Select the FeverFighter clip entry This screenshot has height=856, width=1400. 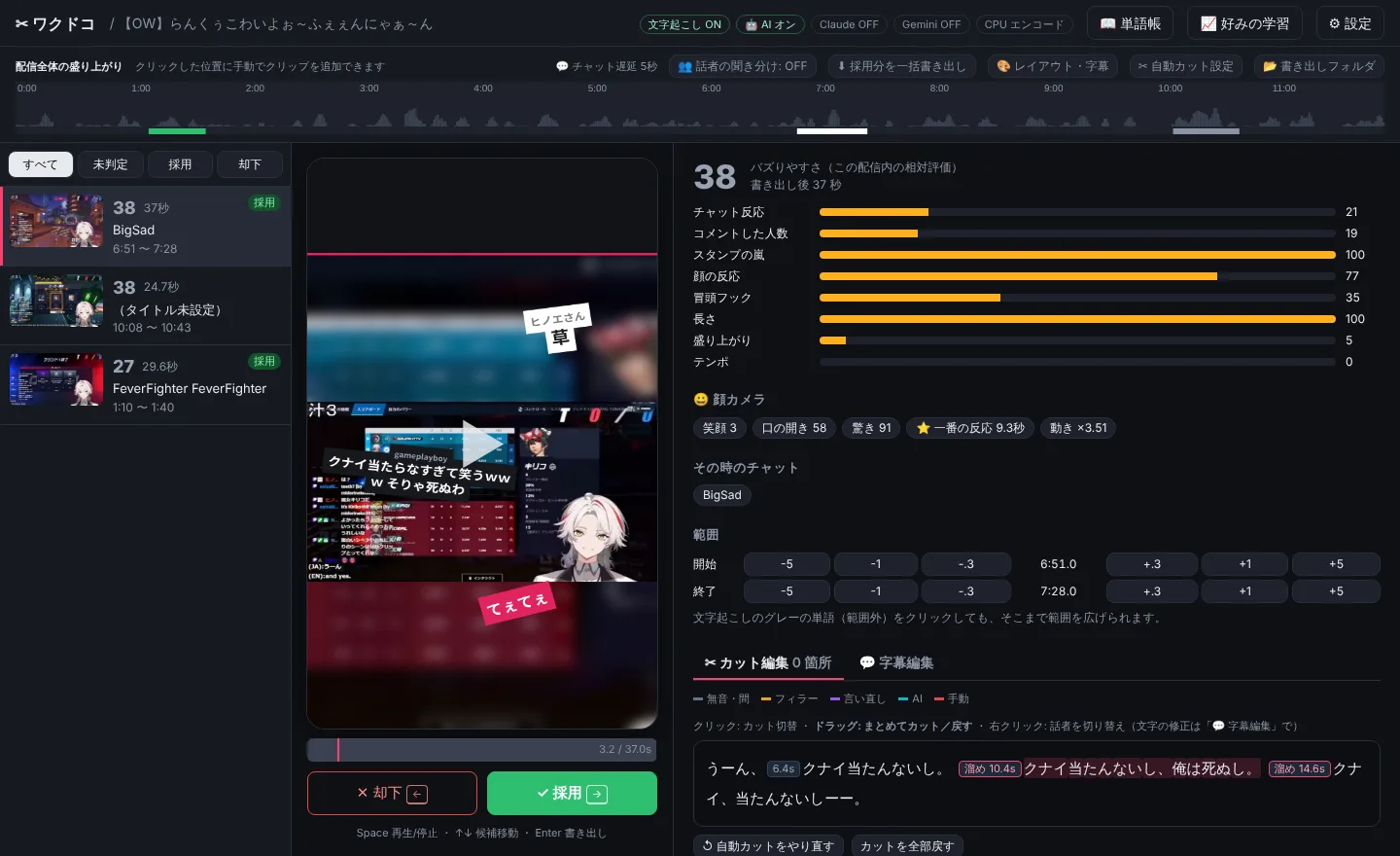coord(146,384)
